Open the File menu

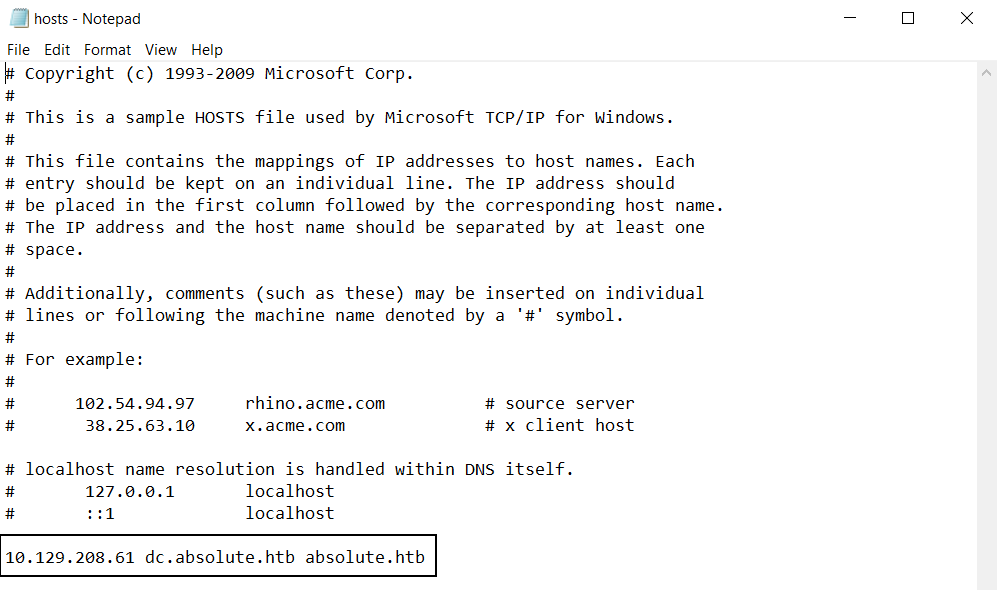[x=19, y=49]
